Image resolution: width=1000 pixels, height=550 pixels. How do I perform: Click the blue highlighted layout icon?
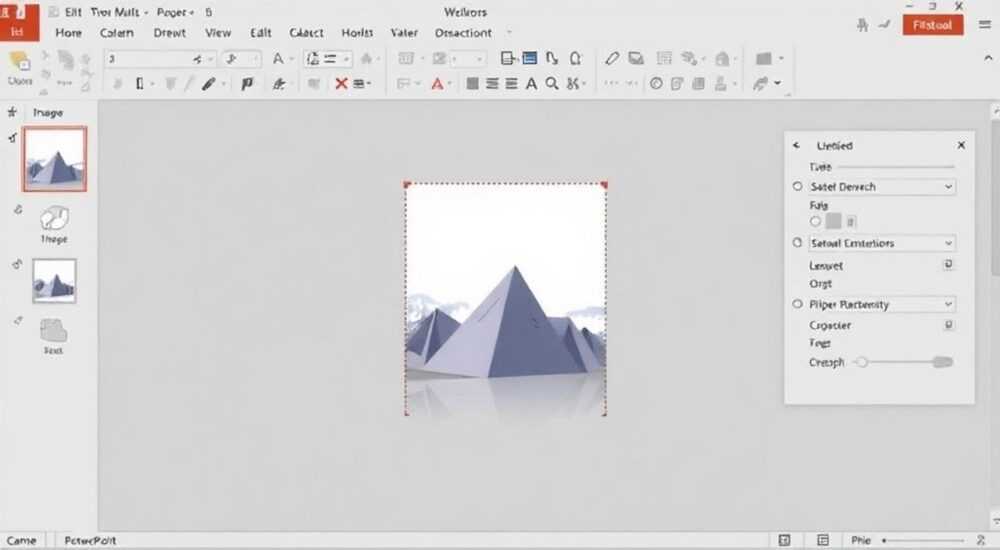pos(529,59)
